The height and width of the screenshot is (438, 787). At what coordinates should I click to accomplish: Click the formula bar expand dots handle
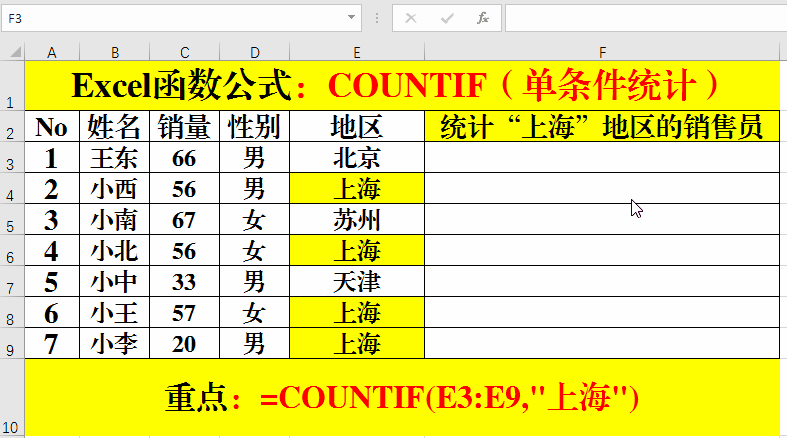pyautogui.click(x=377, y=19)
